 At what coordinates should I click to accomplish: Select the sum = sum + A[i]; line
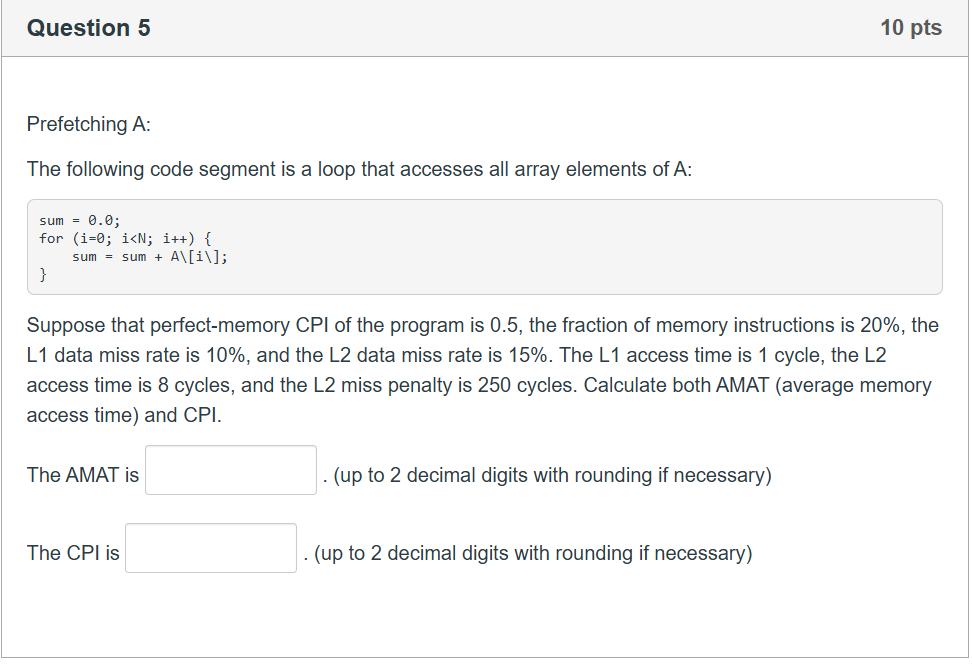[x=149, y=256]
